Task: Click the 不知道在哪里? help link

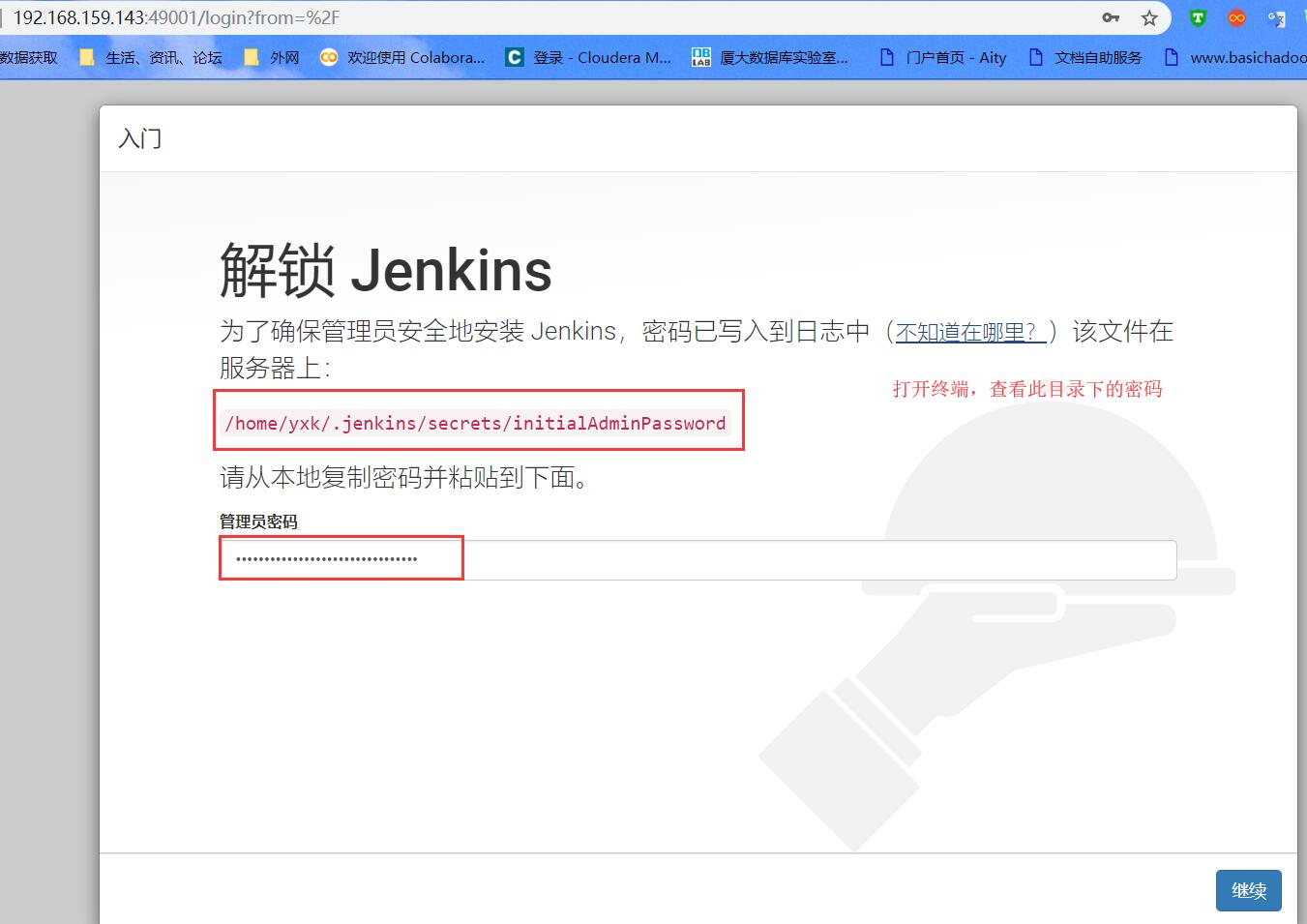Action: tap(970, 332)
